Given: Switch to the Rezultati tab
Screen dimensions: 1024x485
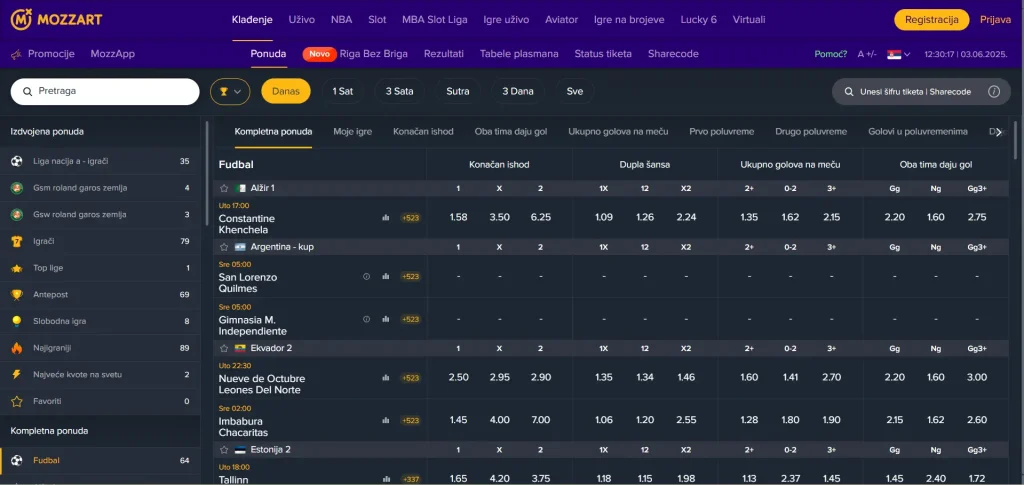Looking at the screenshot, I should [x=443, y=54].
